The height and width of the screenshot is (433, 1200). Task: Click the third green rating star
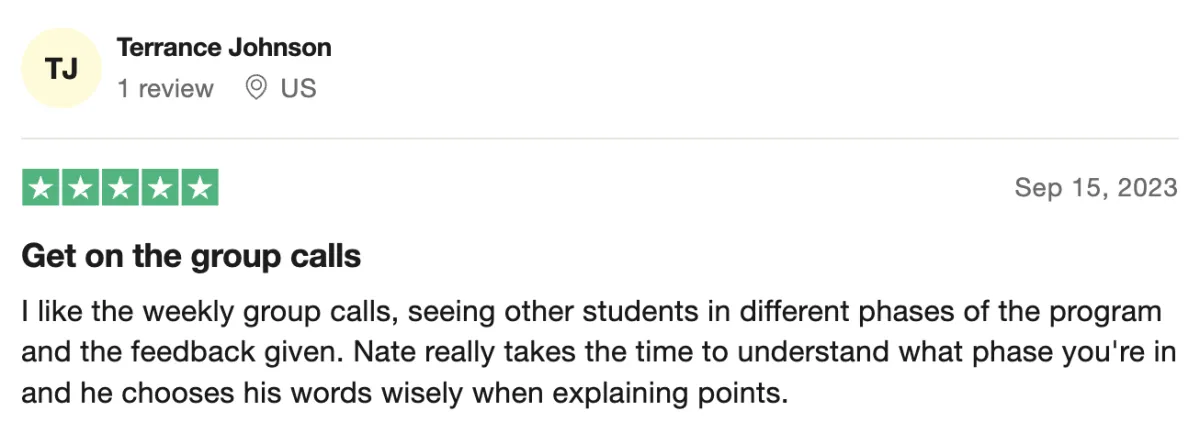(x=120, y=188)
